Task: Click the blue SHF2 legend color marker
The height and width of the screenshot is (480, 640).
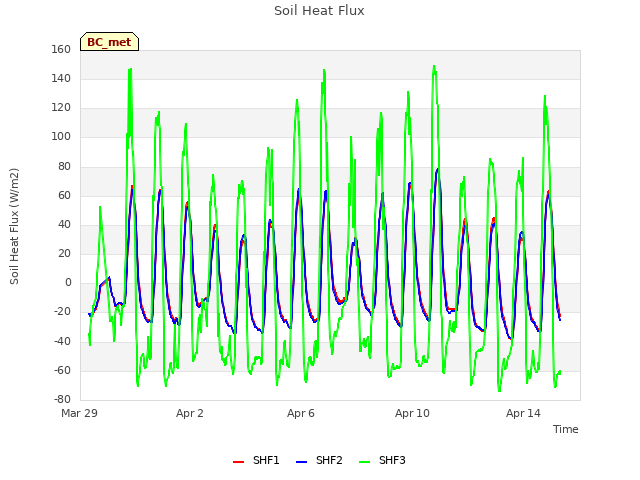Action: point(301,462)
